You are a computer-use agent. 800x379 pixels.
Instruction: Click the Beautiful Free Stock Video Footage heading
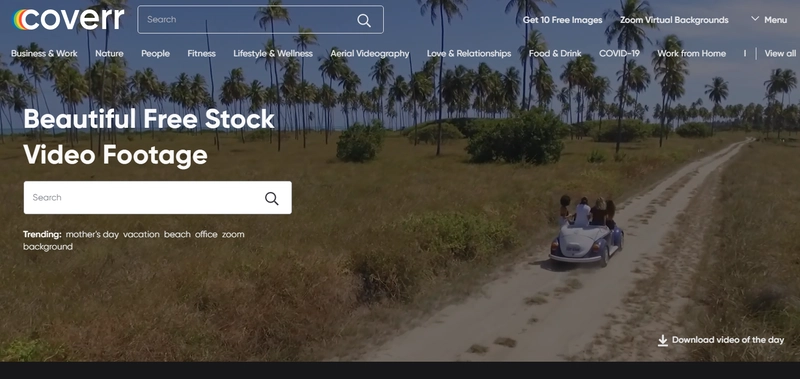coord(149,137)
